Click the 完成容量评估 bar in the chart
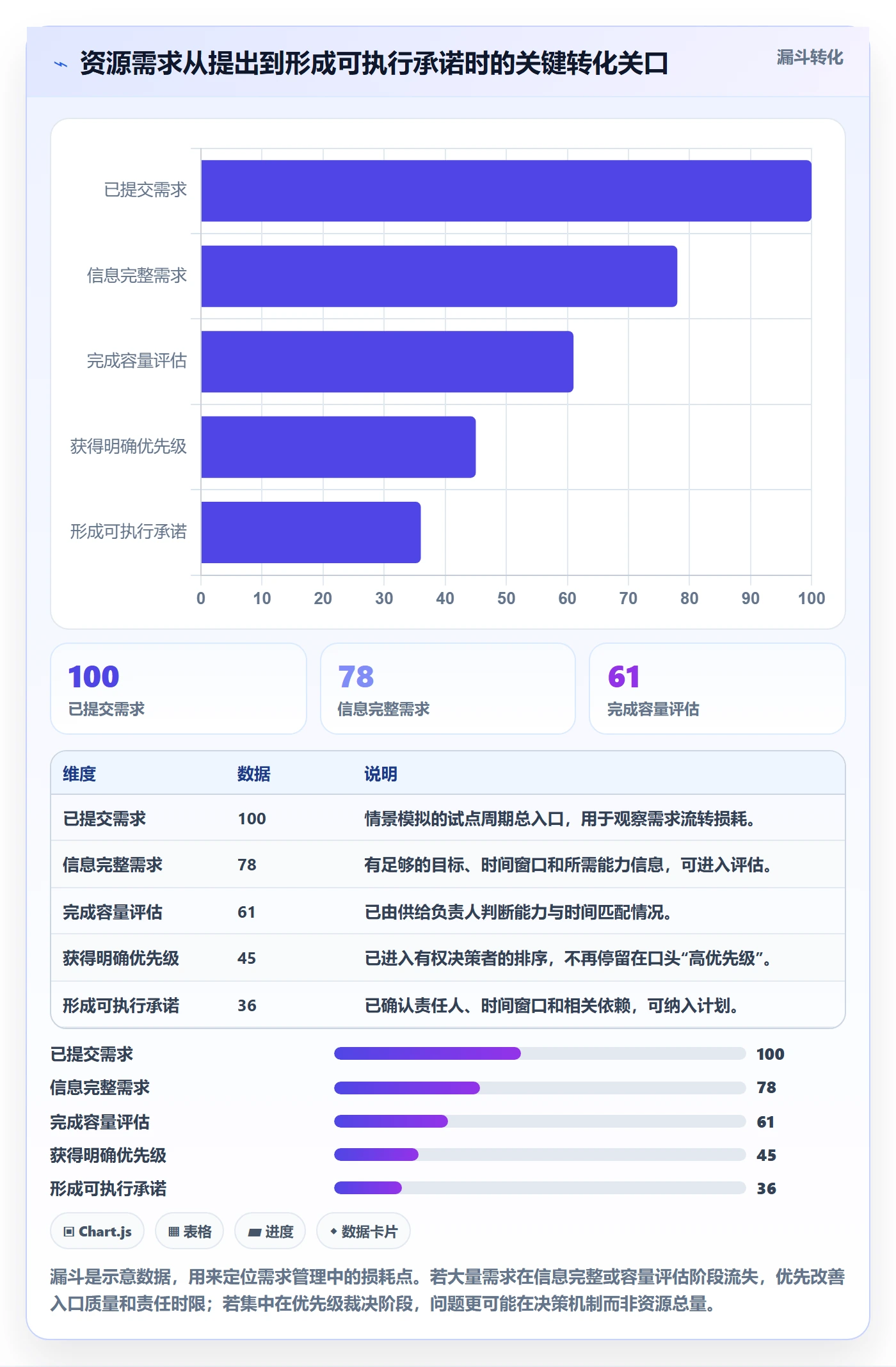 tap(387, 362)
